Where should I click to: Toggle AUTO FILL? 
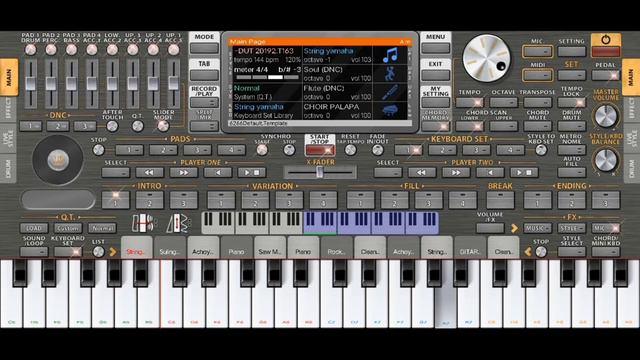click(x=571, y=173)
